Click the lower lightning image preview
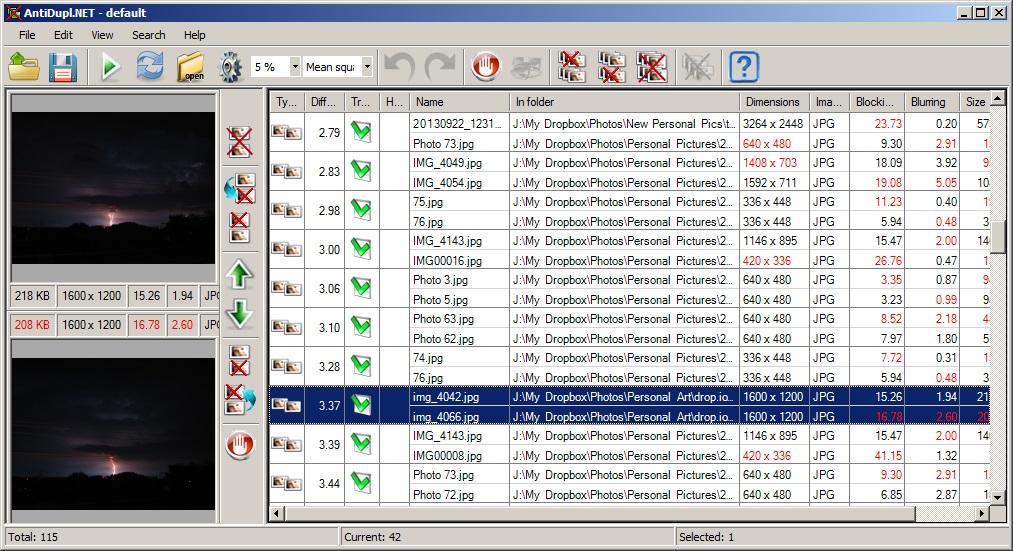This screenshot has height=551, width=1013. (113, 434)
